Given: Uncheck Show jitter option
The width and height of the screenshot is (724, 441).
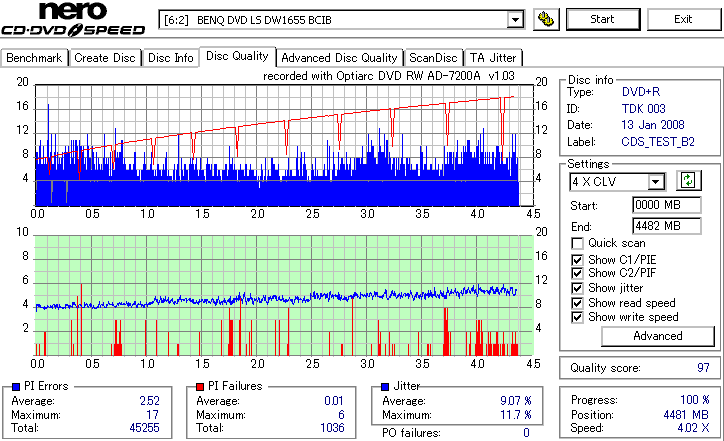Looking at the screenshot, I should 577,288.
